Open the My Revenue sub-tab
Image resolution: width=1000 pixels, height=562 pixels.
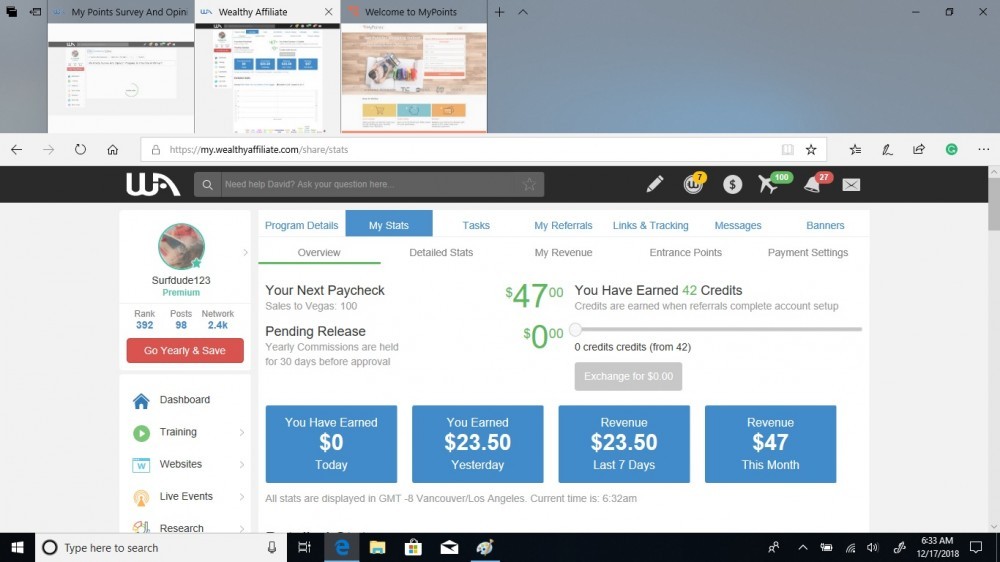pos(563,253)
